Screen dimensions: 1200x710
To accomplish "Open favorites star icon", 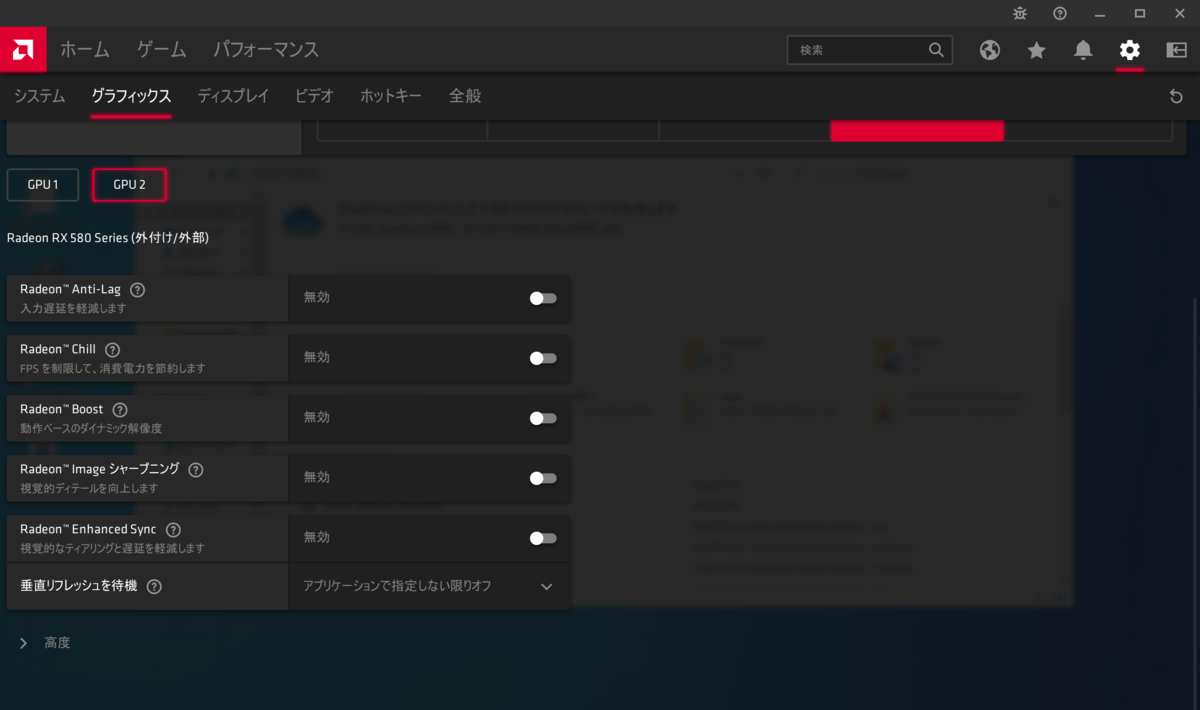I will tap(1037, 50).
